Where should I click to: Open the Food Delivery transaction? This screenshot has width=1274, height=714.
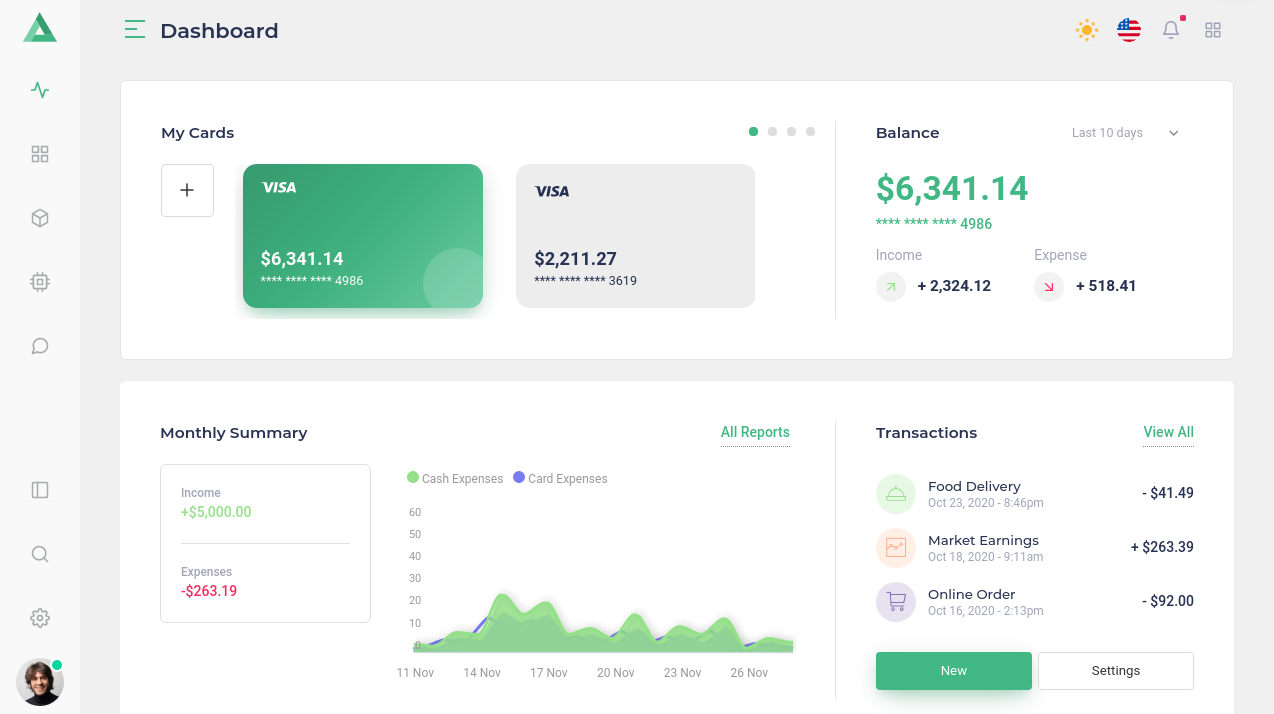pyautogui.click(x=973, y=493)
